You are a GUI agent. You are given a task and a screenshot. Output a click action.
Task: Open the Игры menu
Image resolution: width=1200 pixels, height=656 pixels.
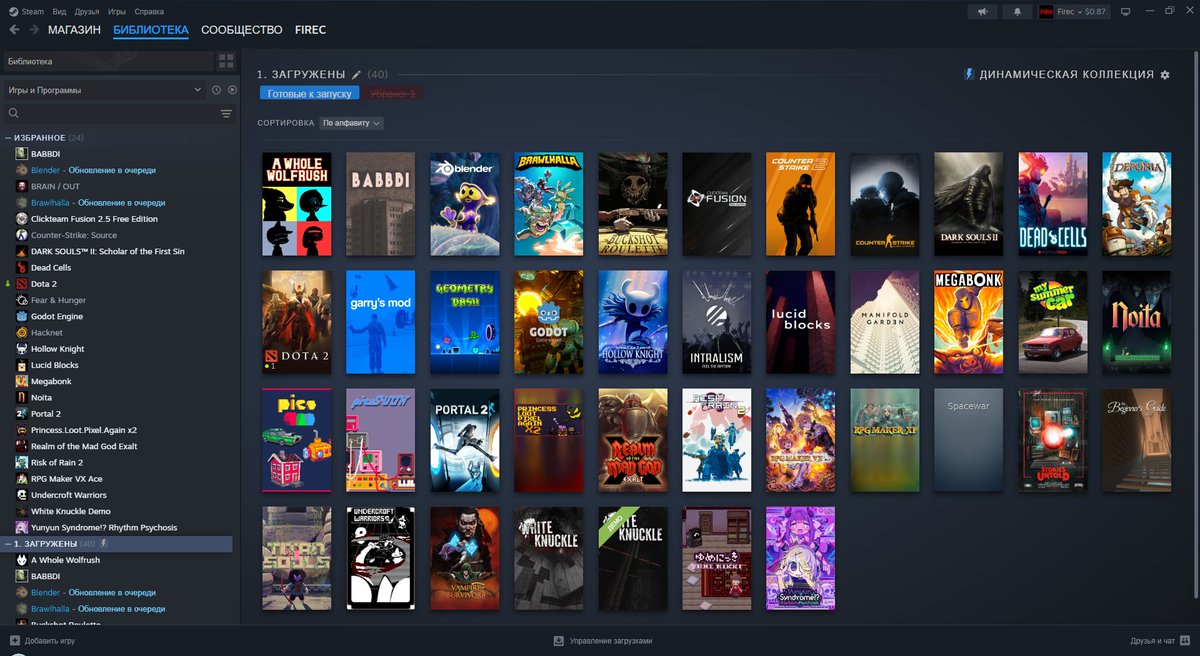pos(117,10)
